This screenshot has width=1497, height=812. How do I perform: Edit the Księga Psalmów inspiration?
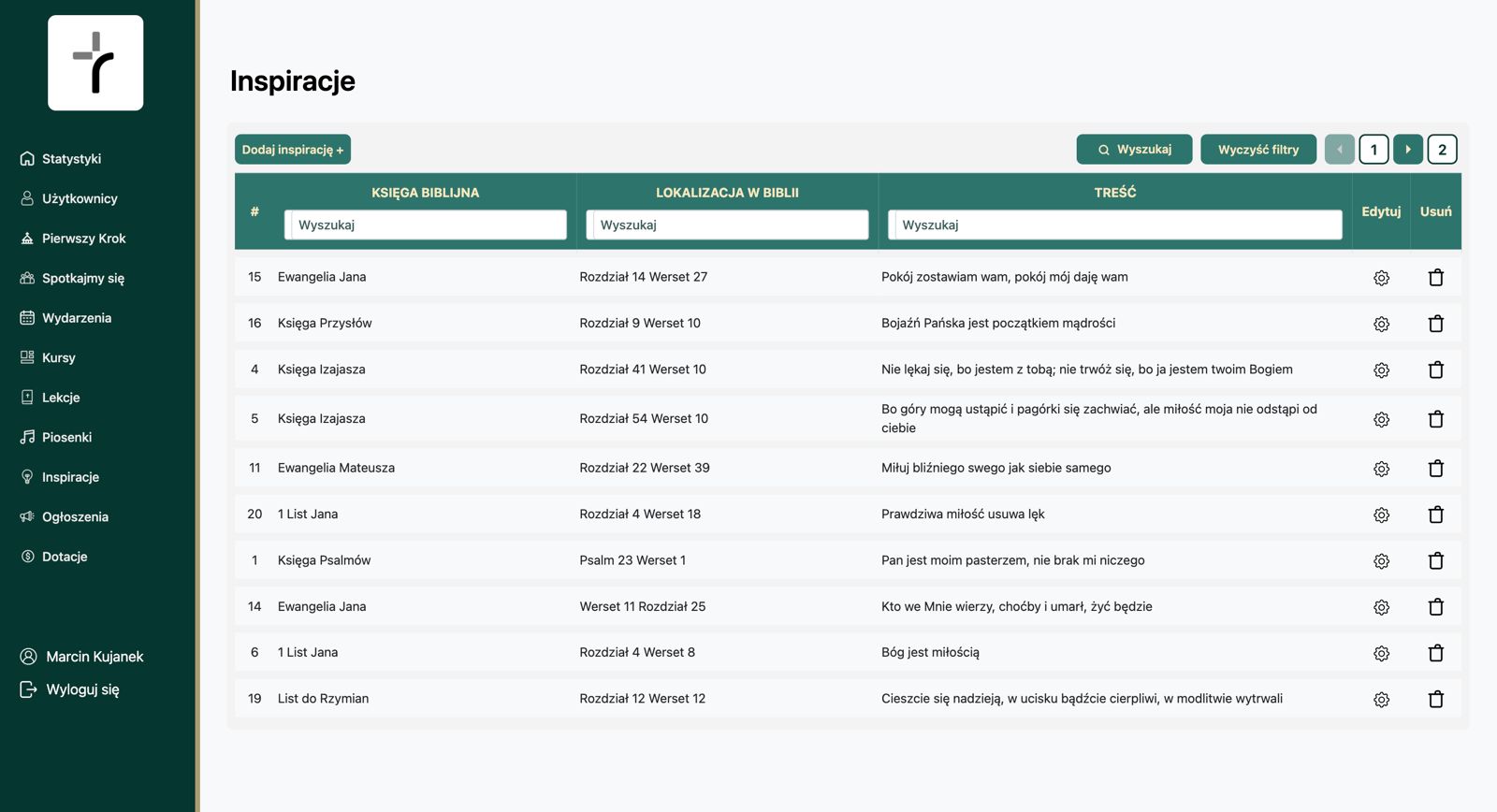coord(1381,561)
